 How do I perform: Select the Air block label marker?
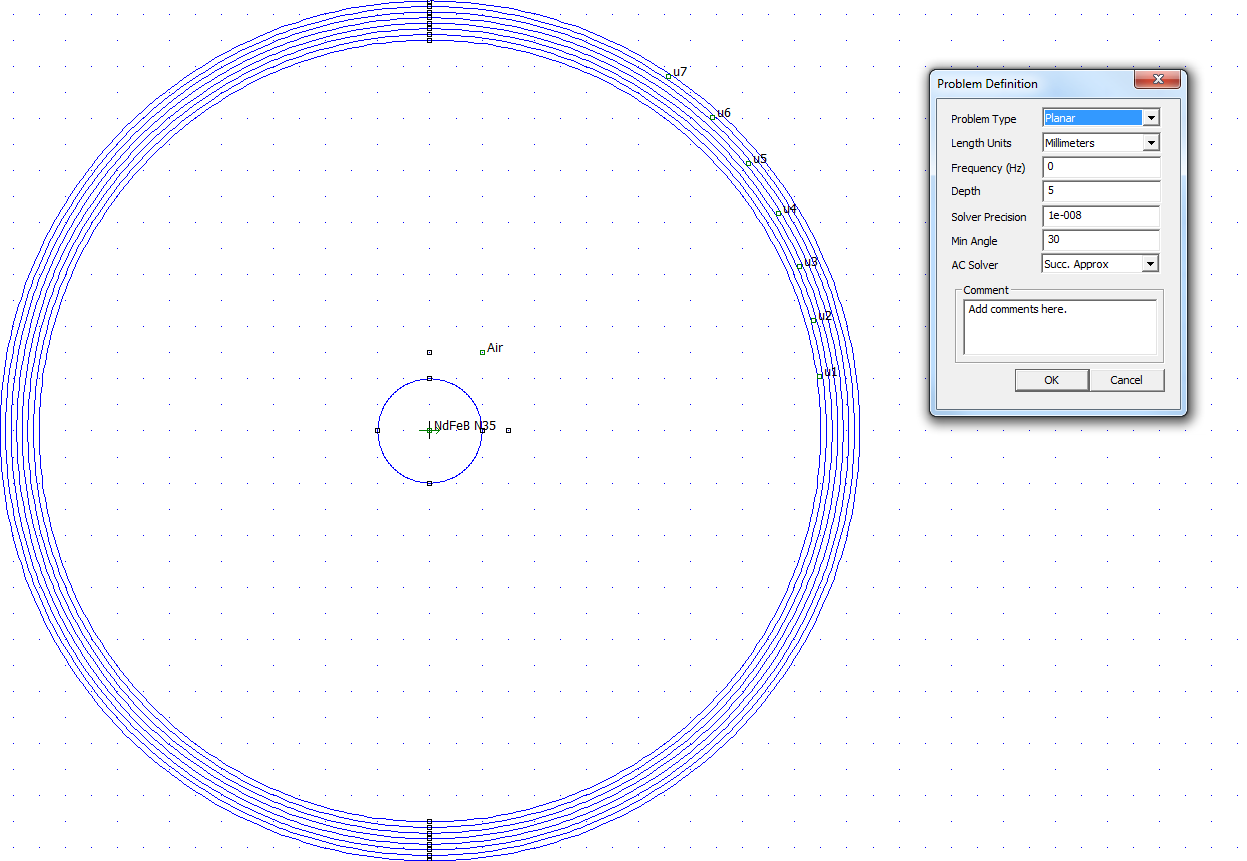pos(483,352)
